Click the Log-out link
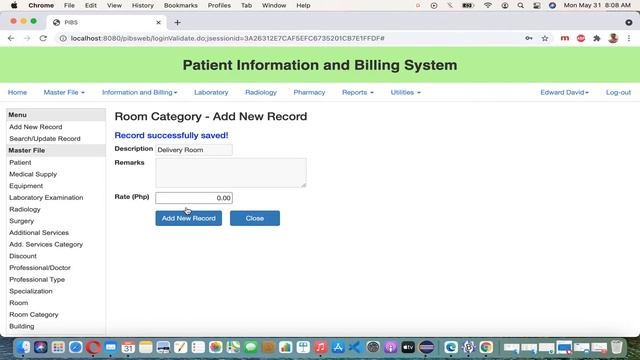 pyautogui.click(x=618, y=92)
